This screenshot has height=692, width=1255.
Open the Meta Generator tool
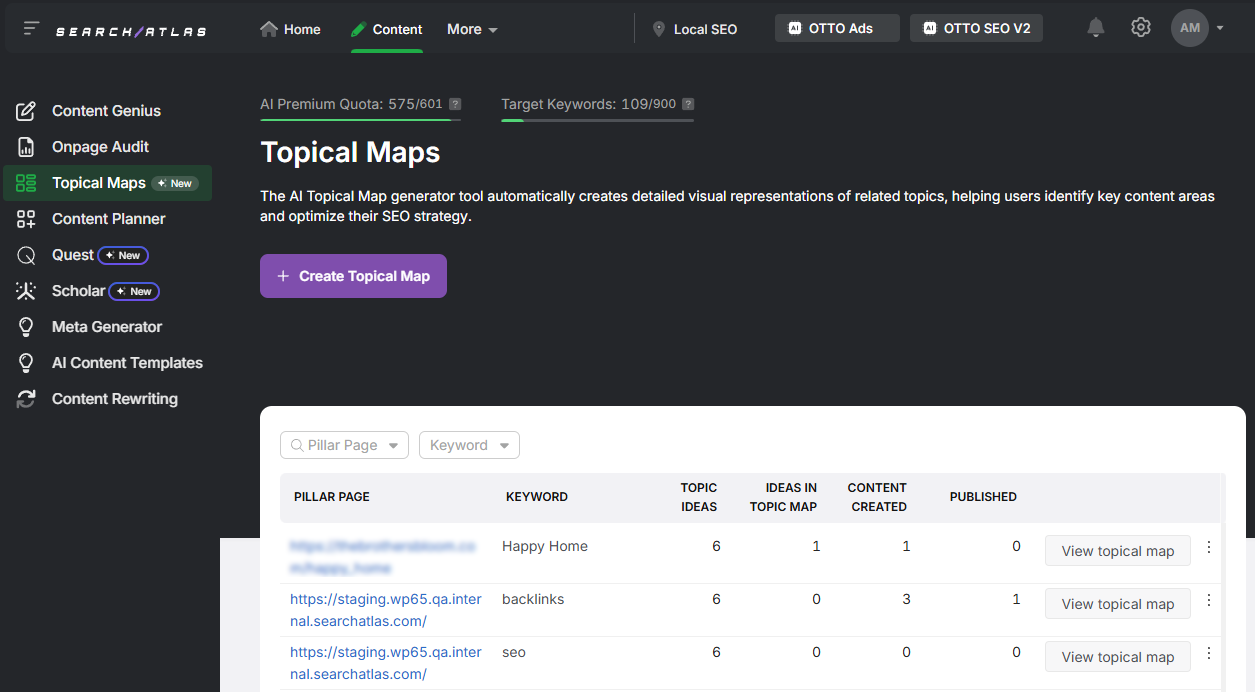point(106,326)
